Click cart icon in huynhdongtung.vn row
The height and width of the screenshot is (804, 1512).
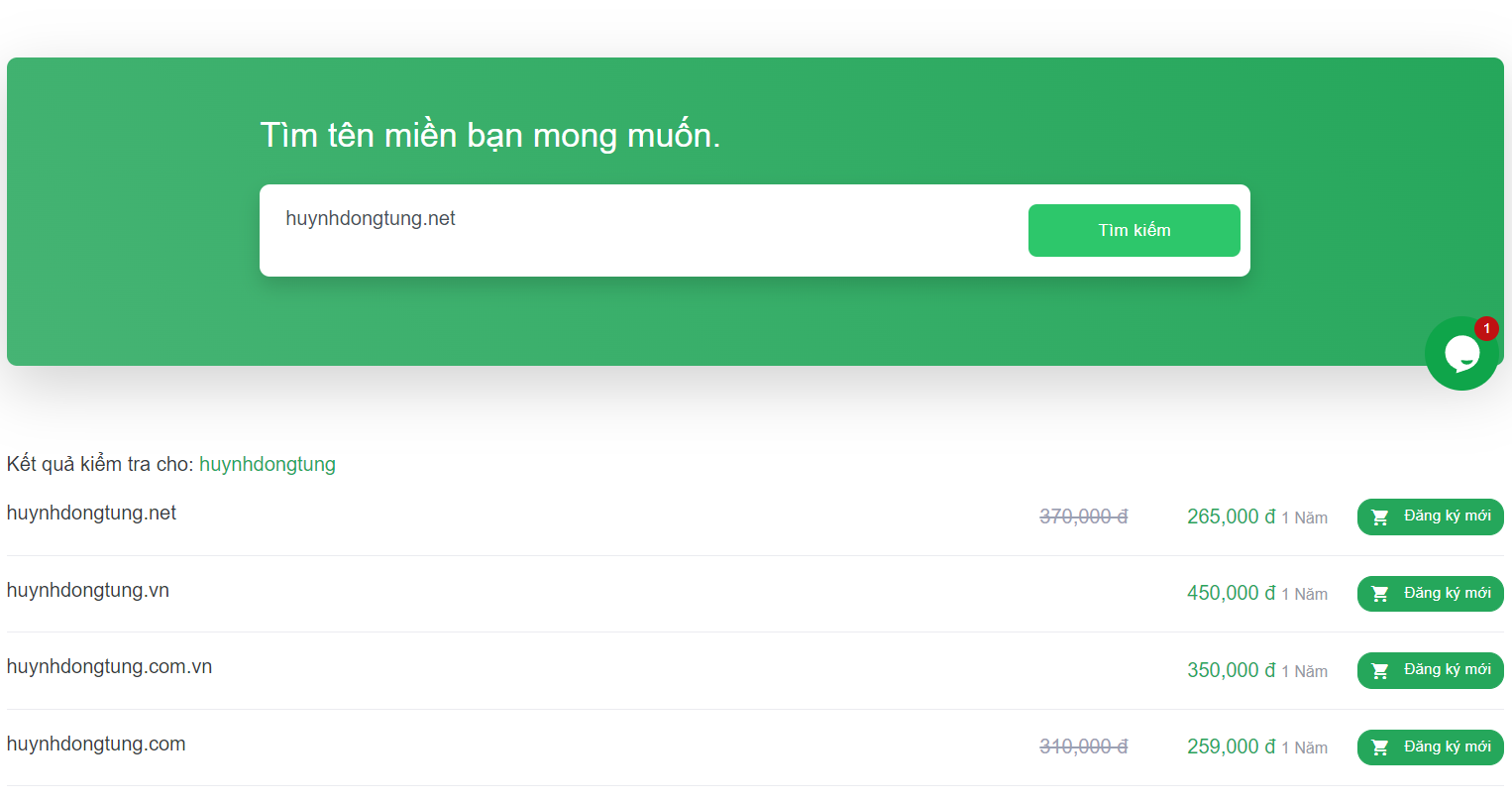click(1380, 594)
